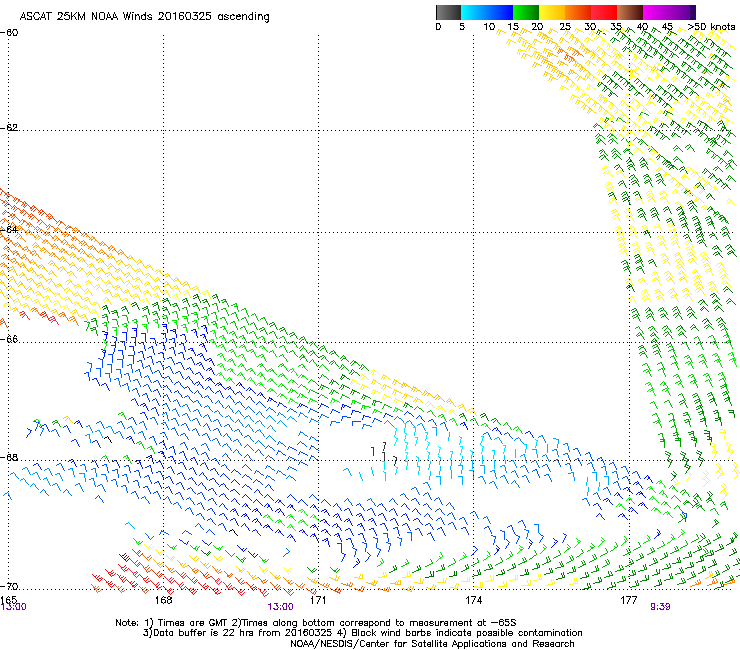Click the "168" longitude axis label

pos(163,600)
